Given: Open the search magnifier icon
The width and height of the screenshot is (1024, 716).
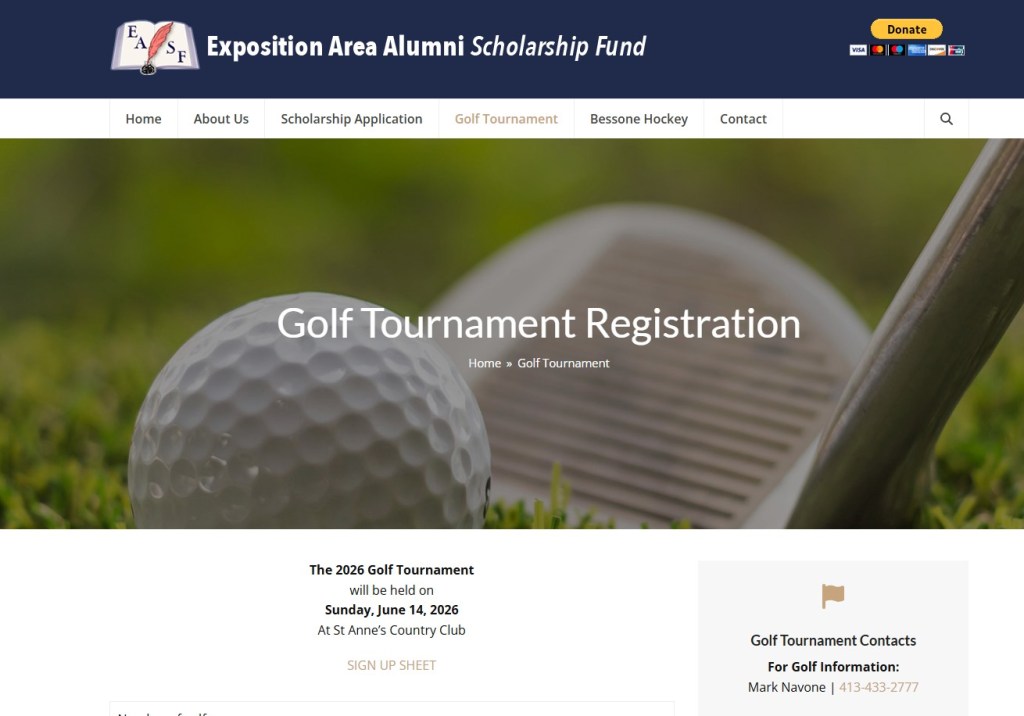Looking at the screenshot, I should (946, 119).
